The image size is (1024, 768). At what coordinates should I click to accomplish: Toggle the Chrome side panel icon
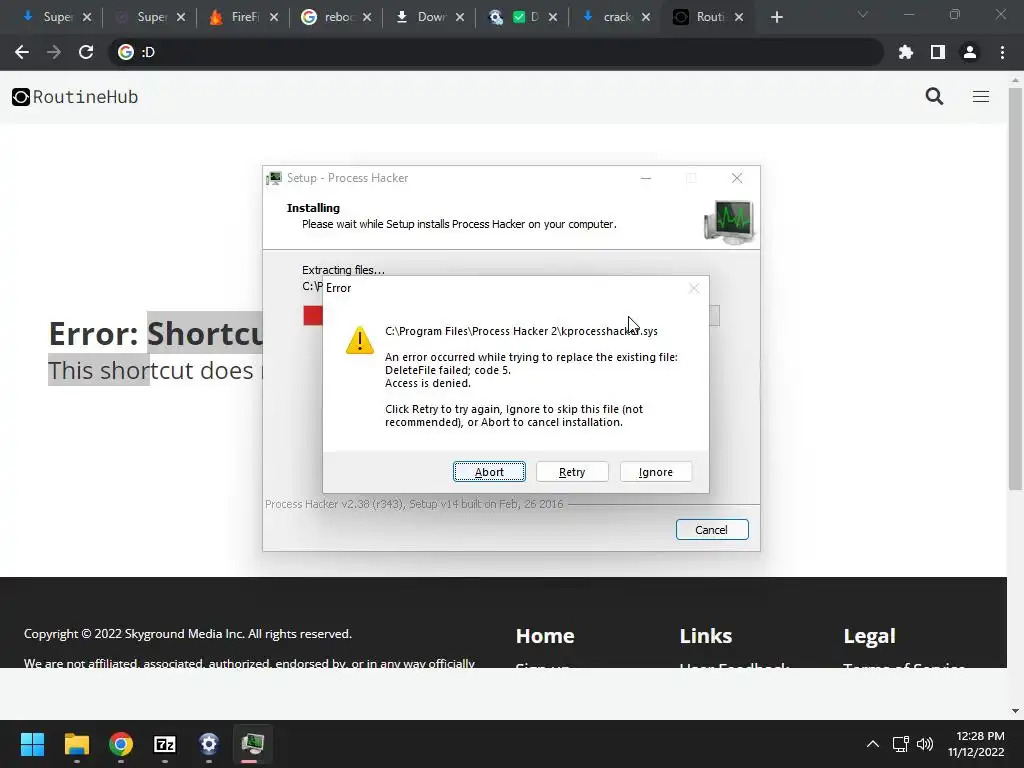click(x=938, y=52)
